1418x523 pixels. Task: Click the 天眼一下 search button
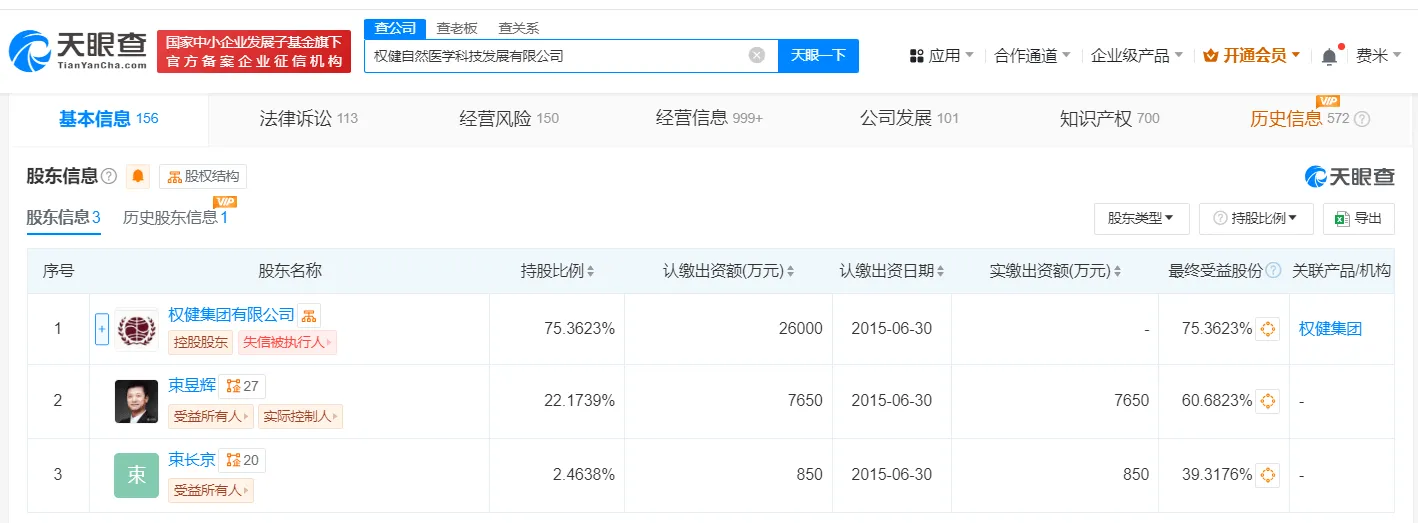[818, 55]
